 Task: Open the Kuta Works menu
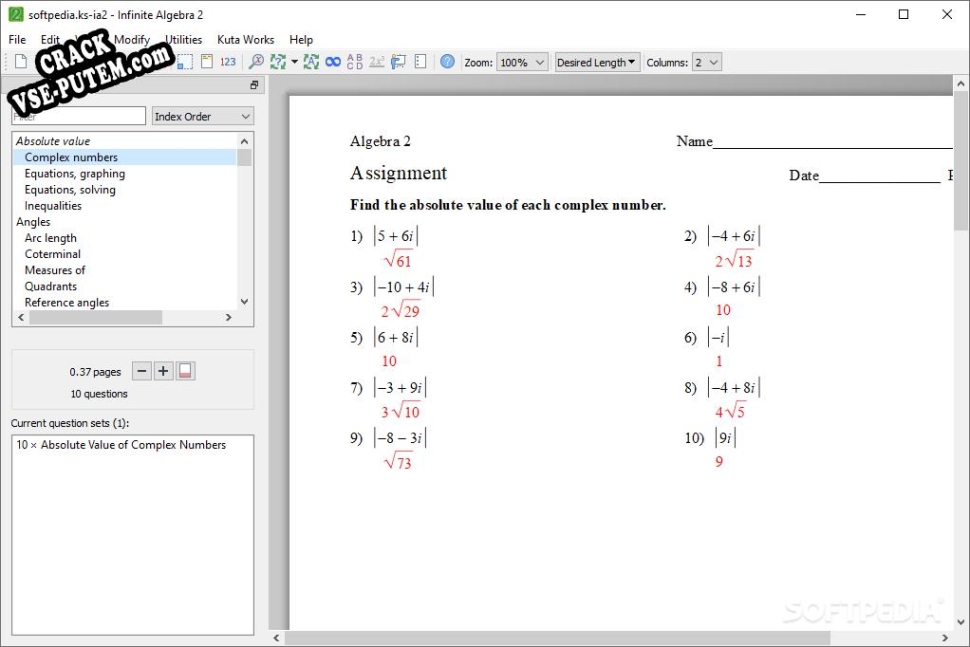246,40
